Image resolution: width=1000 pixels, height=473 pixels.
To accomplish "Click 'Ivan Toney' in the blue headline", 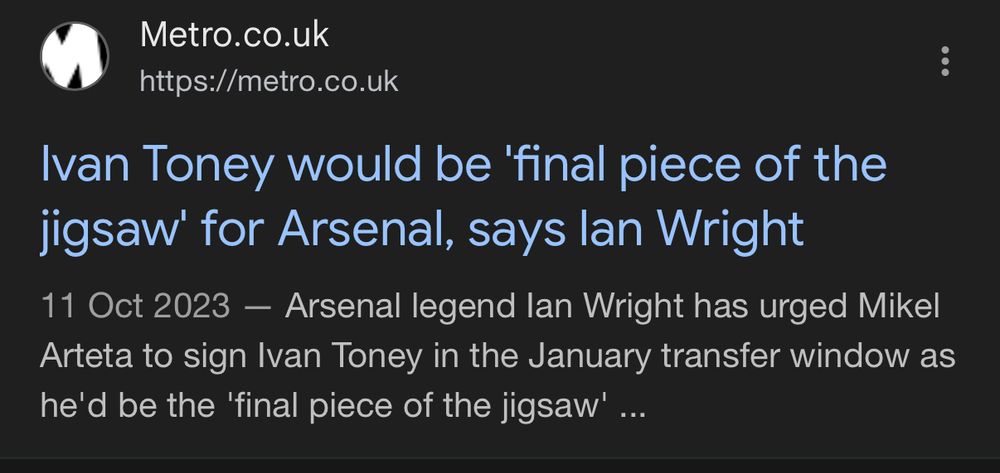I will (158, 164).
